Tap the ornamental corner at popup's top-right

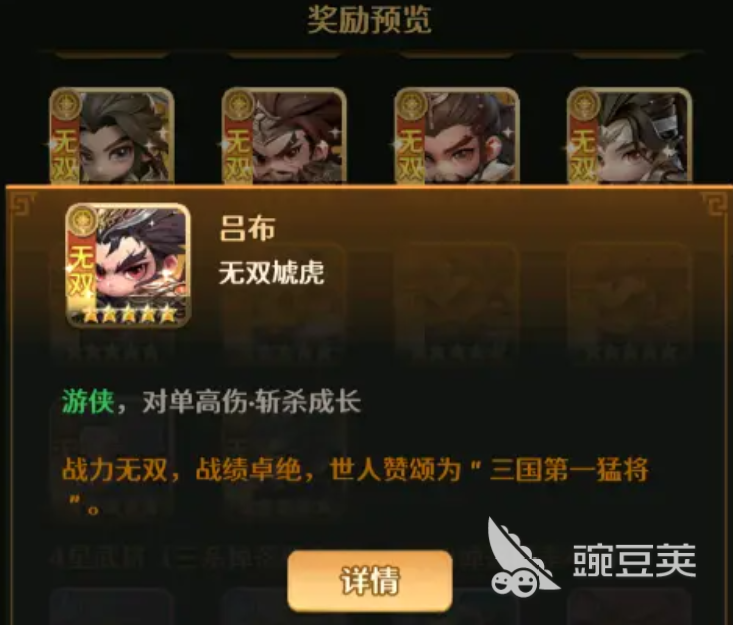tap(714, 204)
